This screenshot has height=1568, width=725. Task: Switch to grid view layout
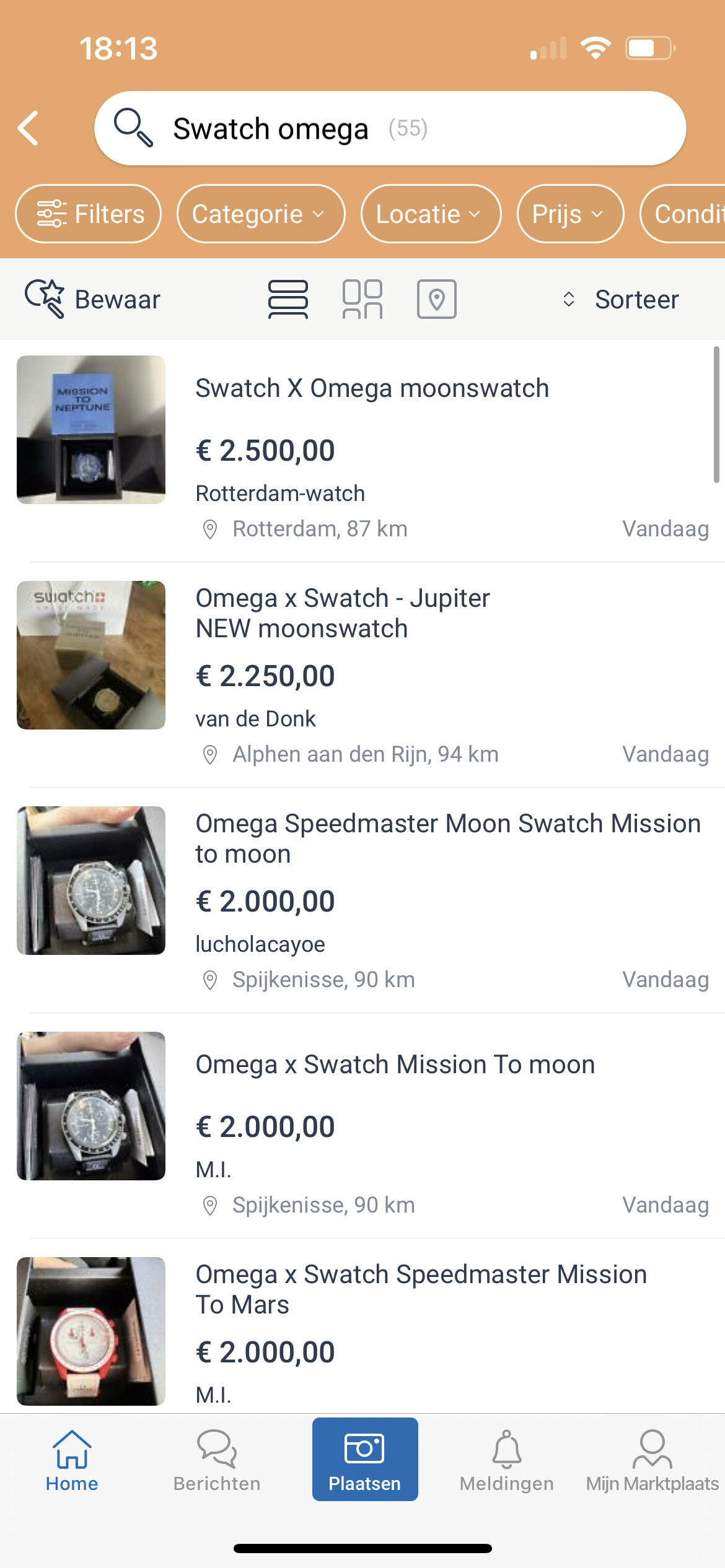[362, 299]
